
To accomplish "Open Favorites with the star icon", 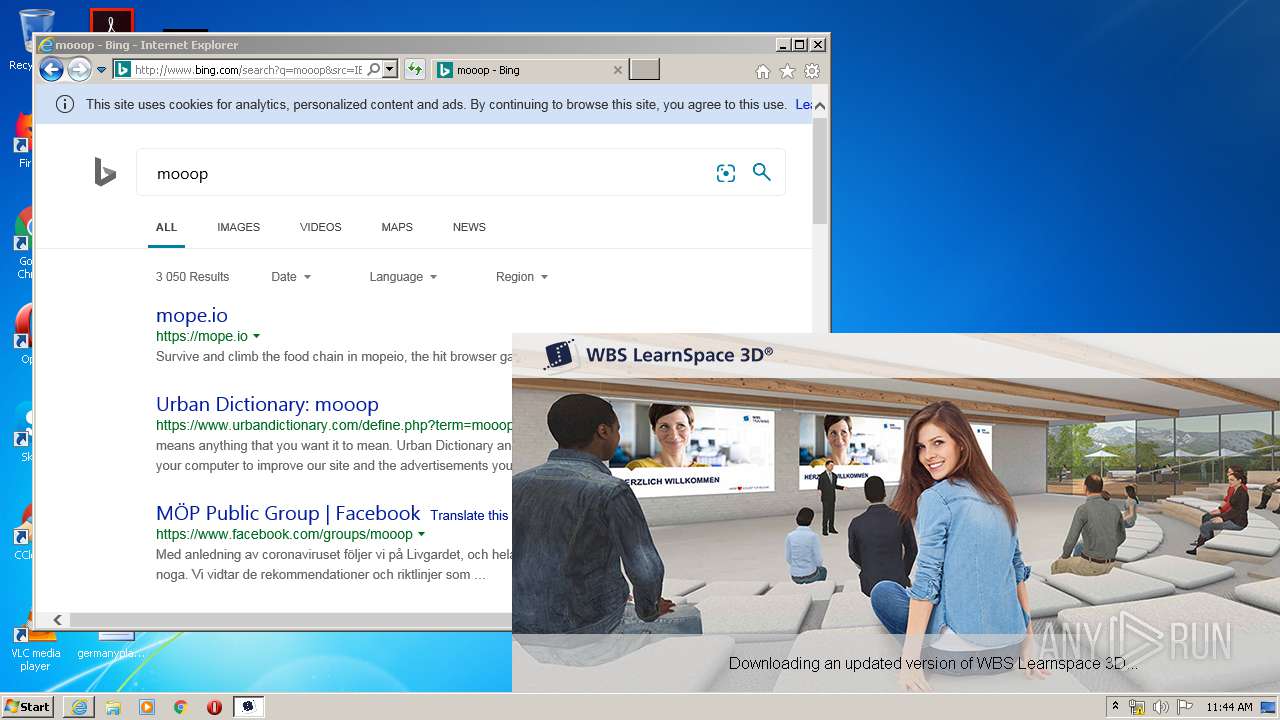I will click(787, 71).
